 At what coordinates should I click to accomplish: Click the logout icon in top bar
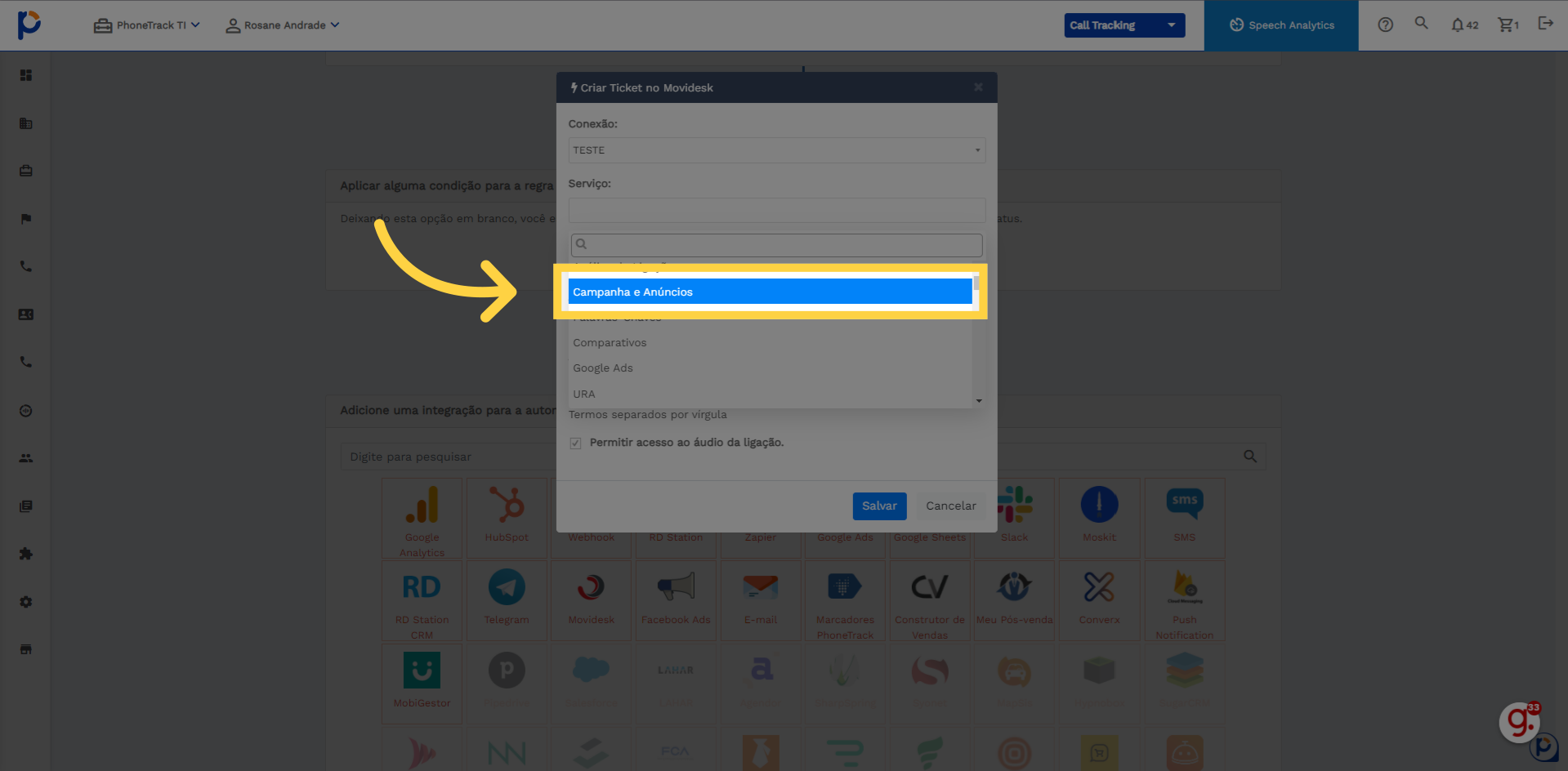coord(1545,24)
